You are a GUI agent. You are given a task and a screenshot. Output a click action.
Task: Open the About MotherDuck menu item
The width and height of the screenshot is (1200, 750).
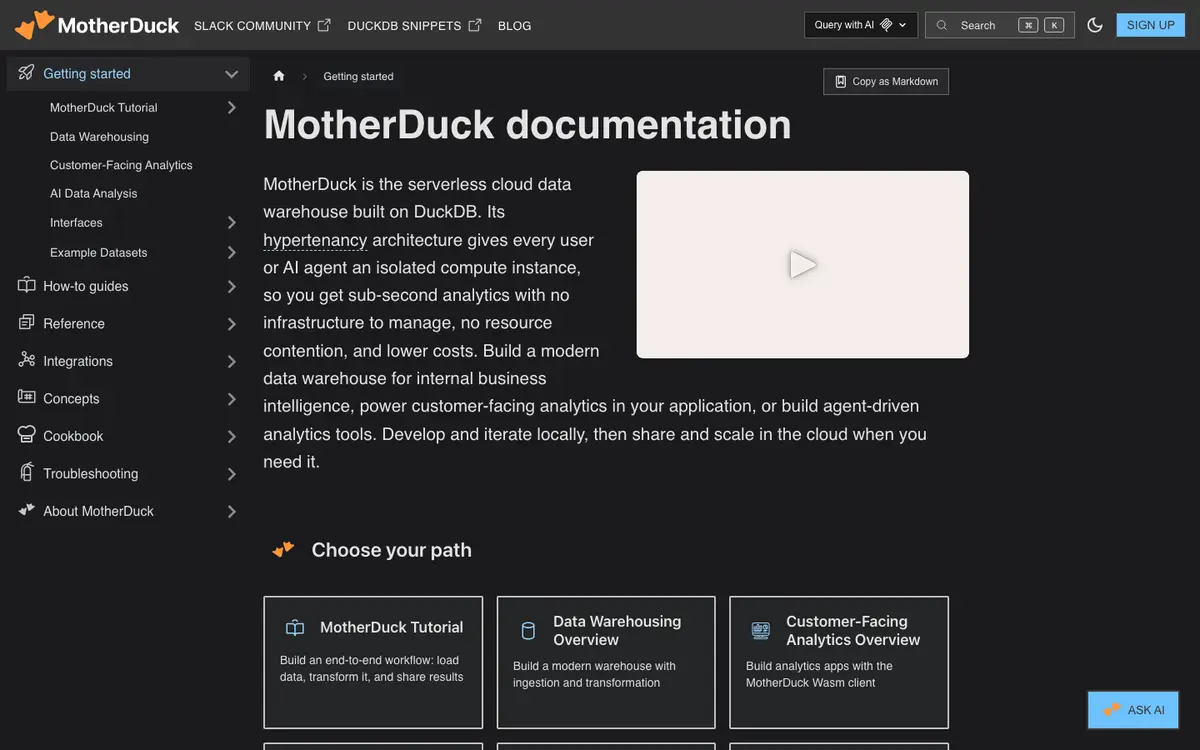click(x=99, y=511)
